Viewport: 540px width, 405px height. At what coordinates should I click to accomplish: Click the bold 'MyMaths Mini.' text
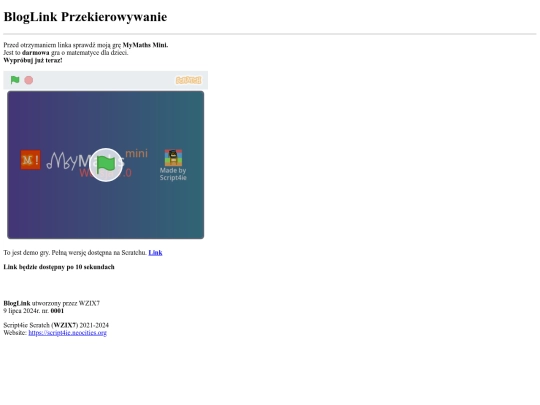click(x=145, y=45)
